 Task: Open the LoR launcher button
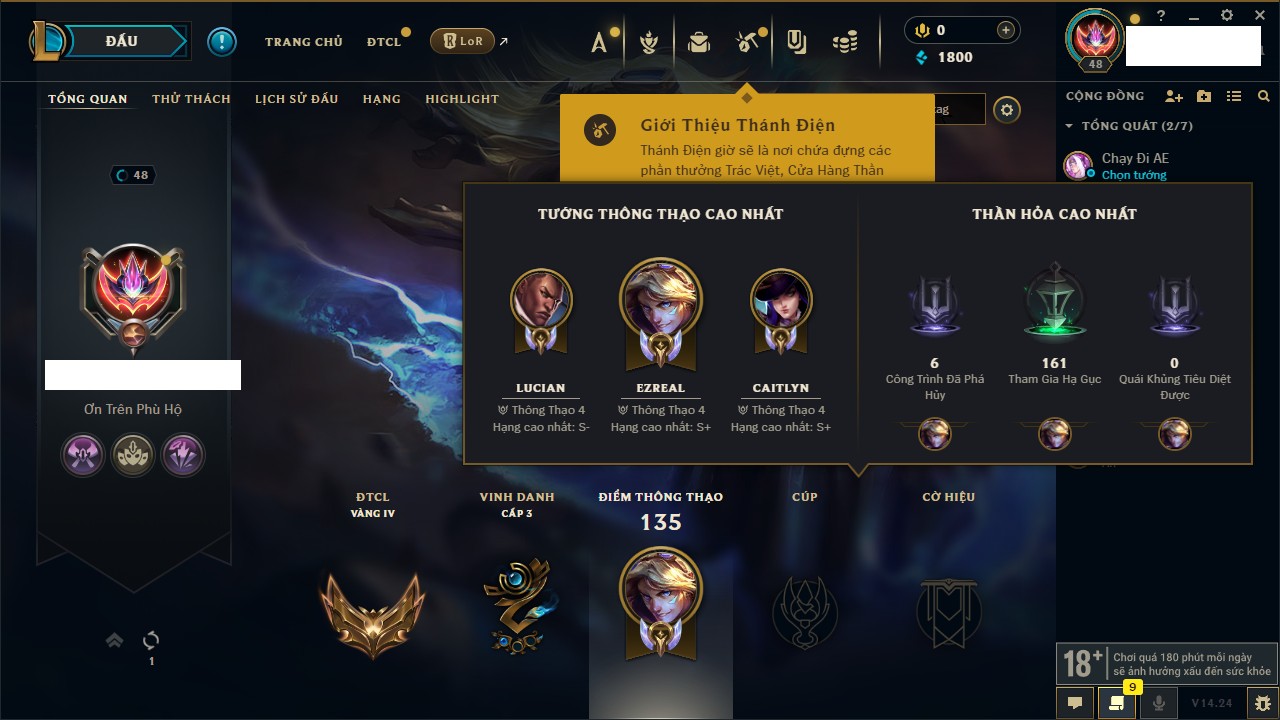click(x=462, y=42)
